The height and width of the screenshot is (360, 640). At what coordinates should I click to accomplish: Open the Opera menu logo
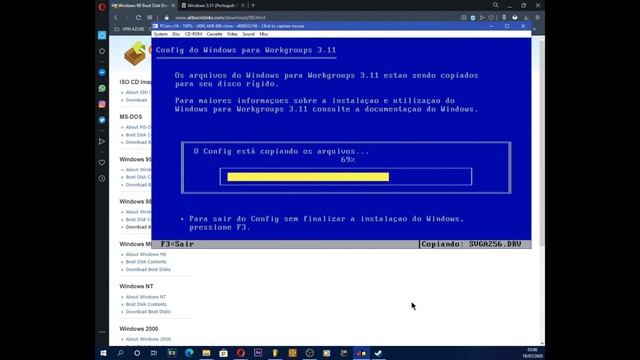[102, 6]
